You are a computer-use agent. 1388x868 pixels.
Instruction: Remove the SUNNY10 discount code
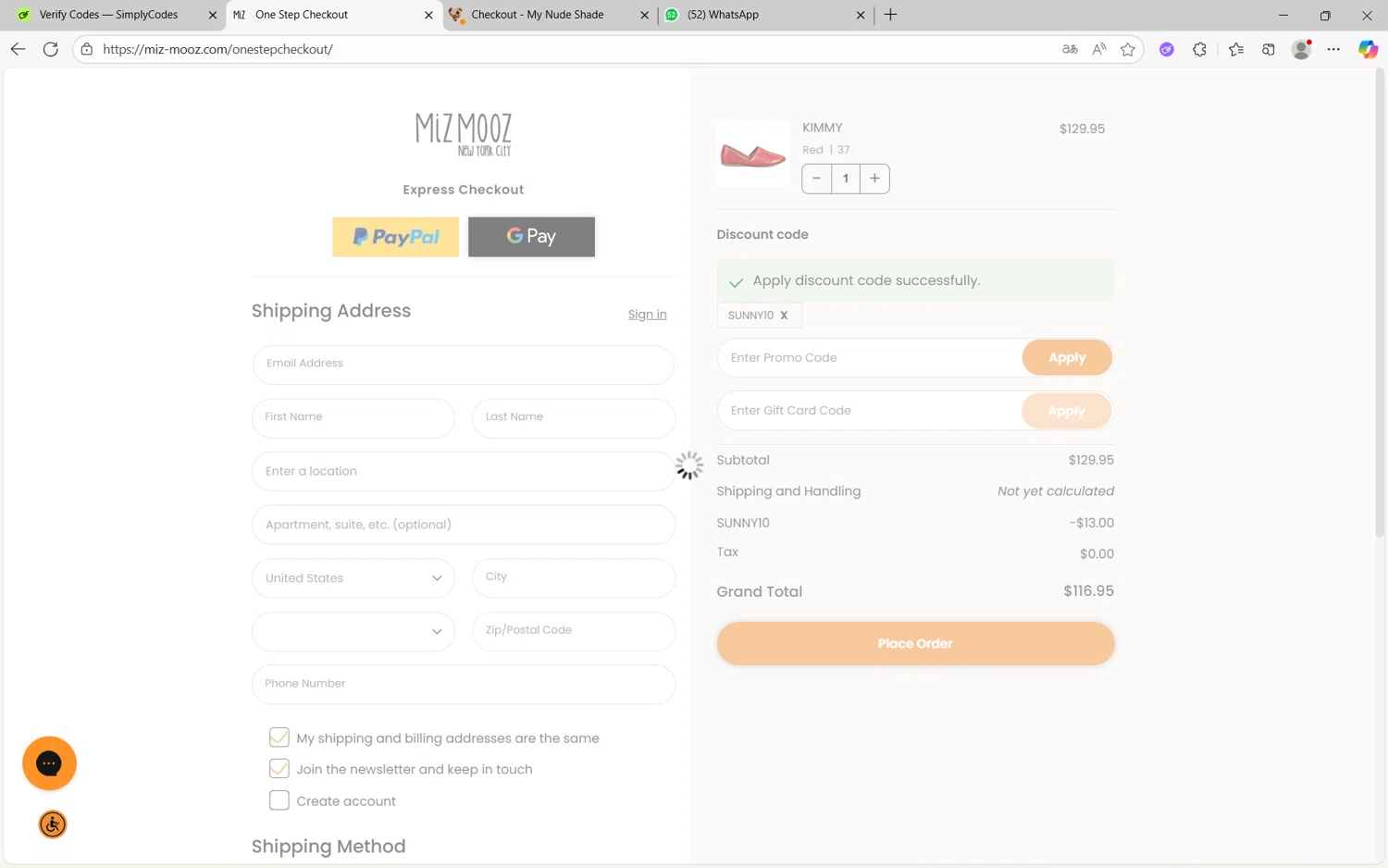(784, 316)
